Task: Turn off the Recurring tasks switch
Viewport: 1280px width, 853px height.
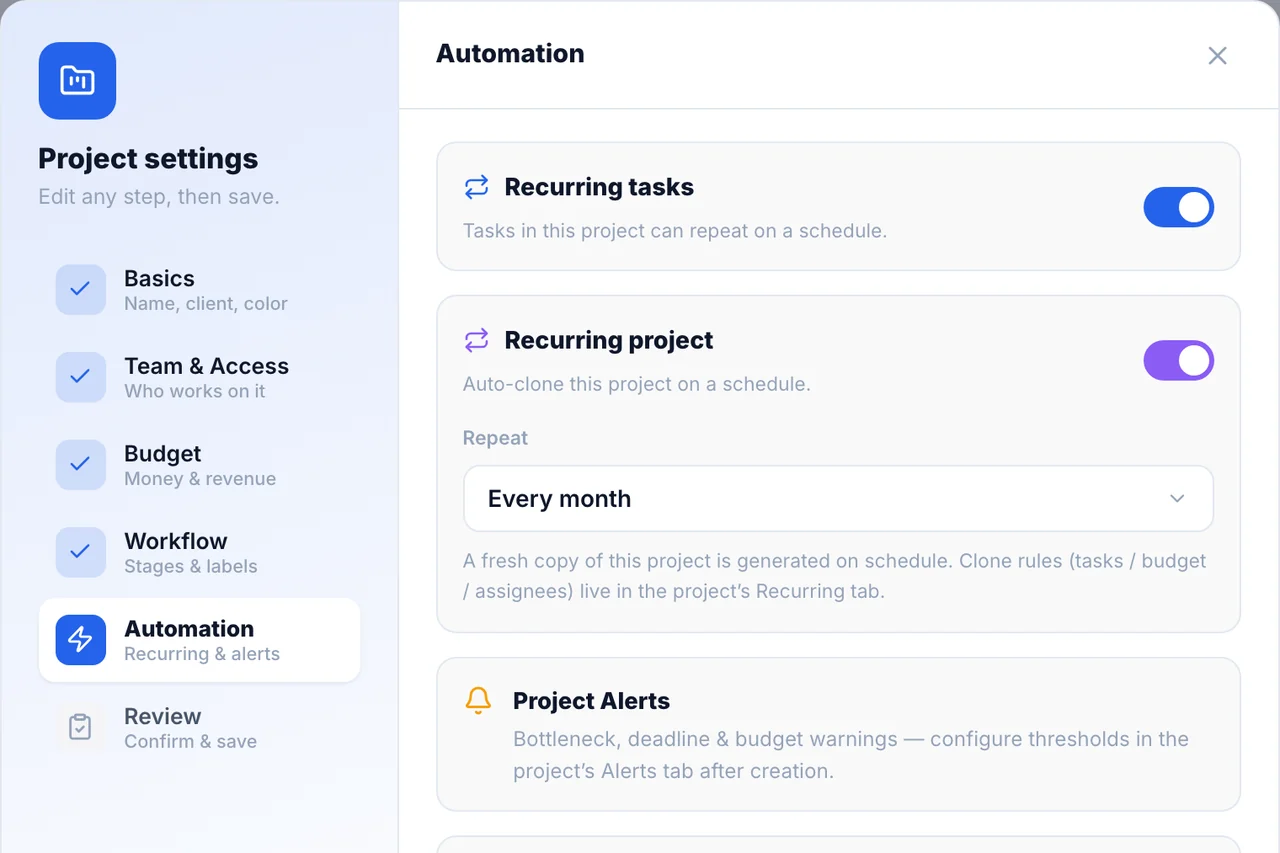Action: pos(1179,208)
